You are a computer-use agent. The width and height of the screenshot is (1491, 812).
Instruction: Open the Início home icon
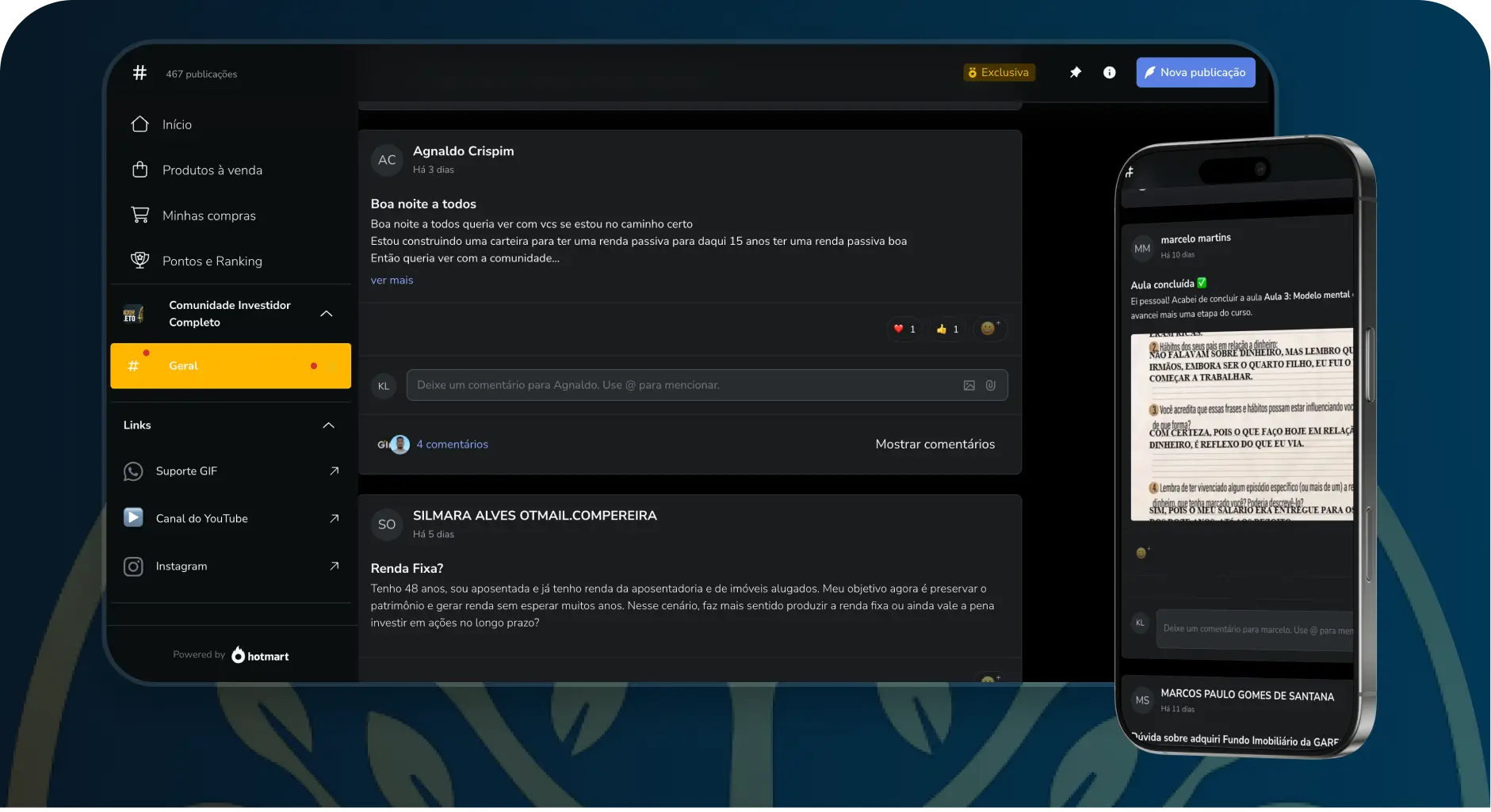click(x=140, y=124)
